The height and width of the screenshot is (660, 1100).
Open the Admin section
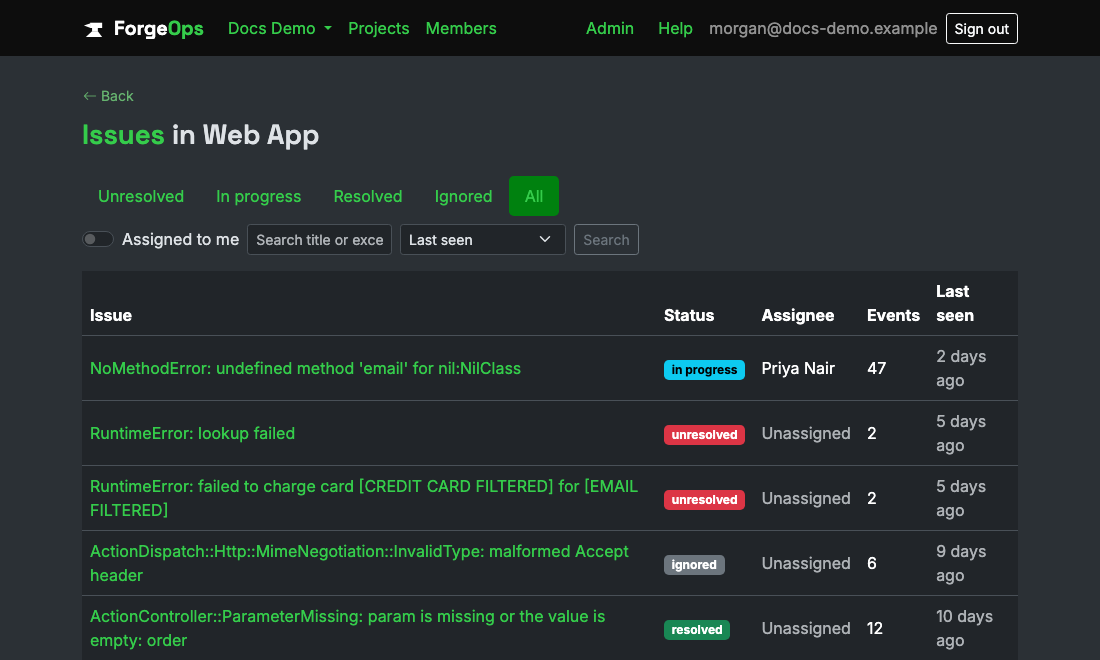(610, 29)
